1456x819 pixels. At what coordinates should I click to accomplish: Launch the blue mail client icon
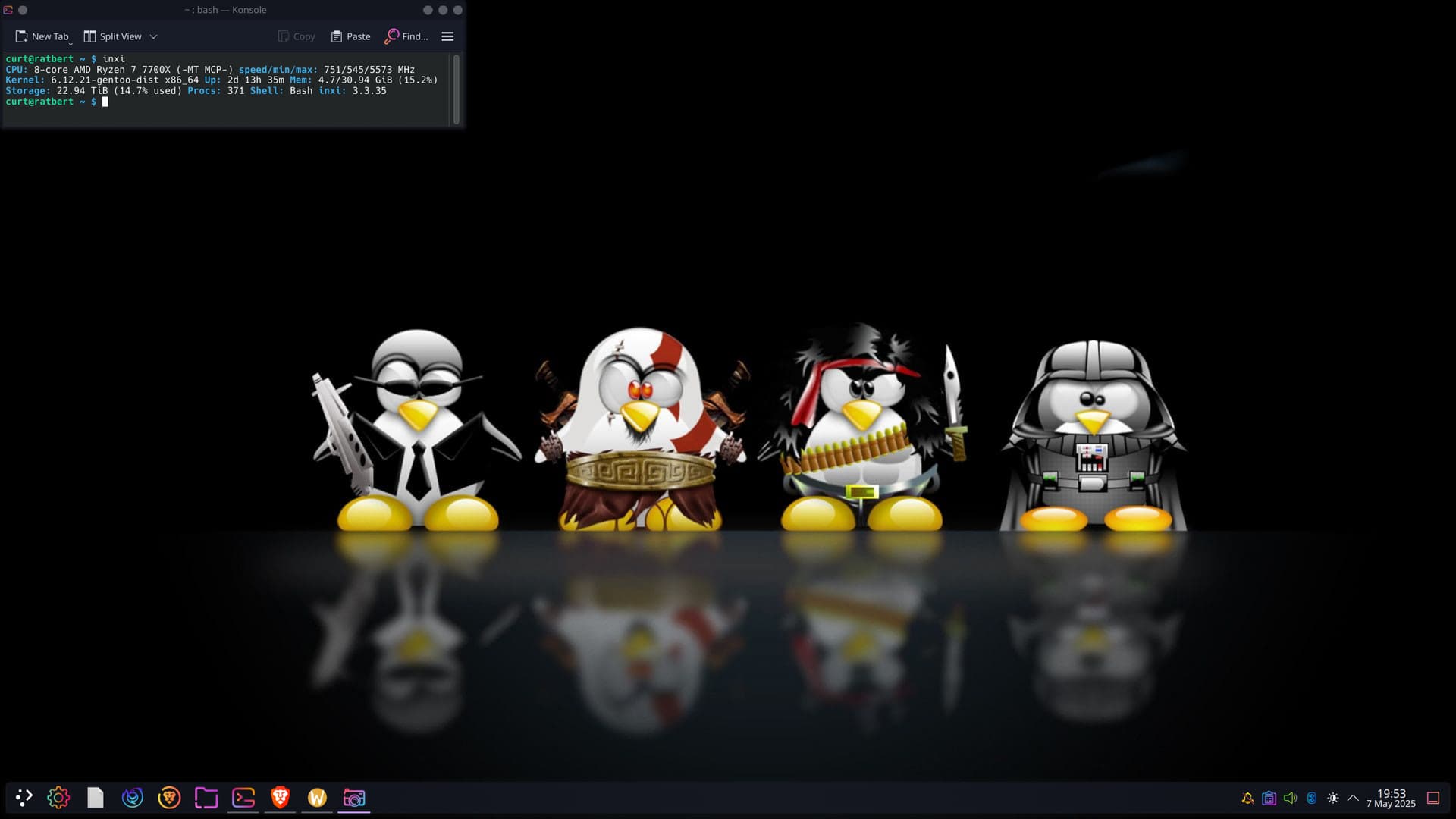tap(133, 798)
